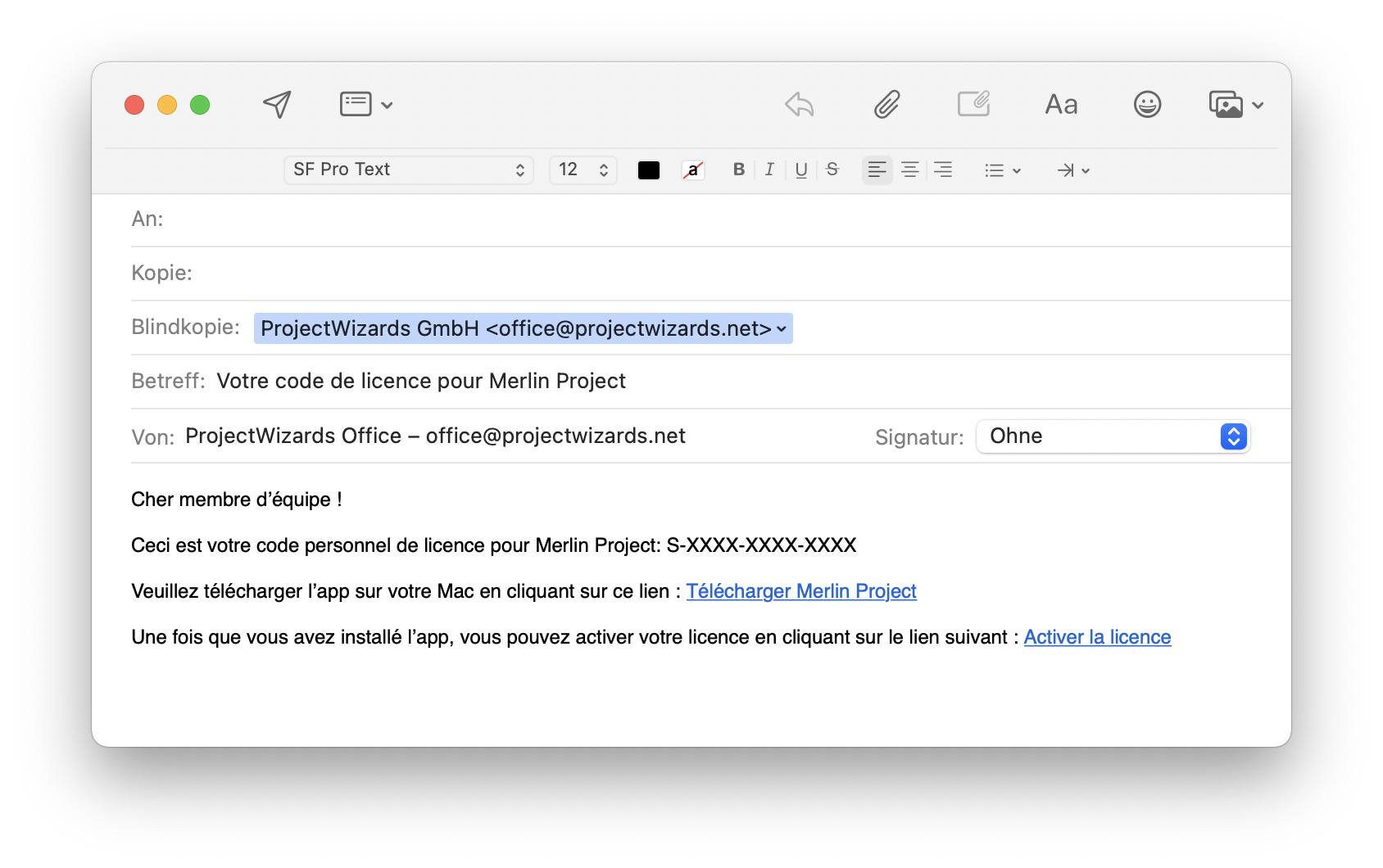Apply bold formatting with the B icon

738,170
